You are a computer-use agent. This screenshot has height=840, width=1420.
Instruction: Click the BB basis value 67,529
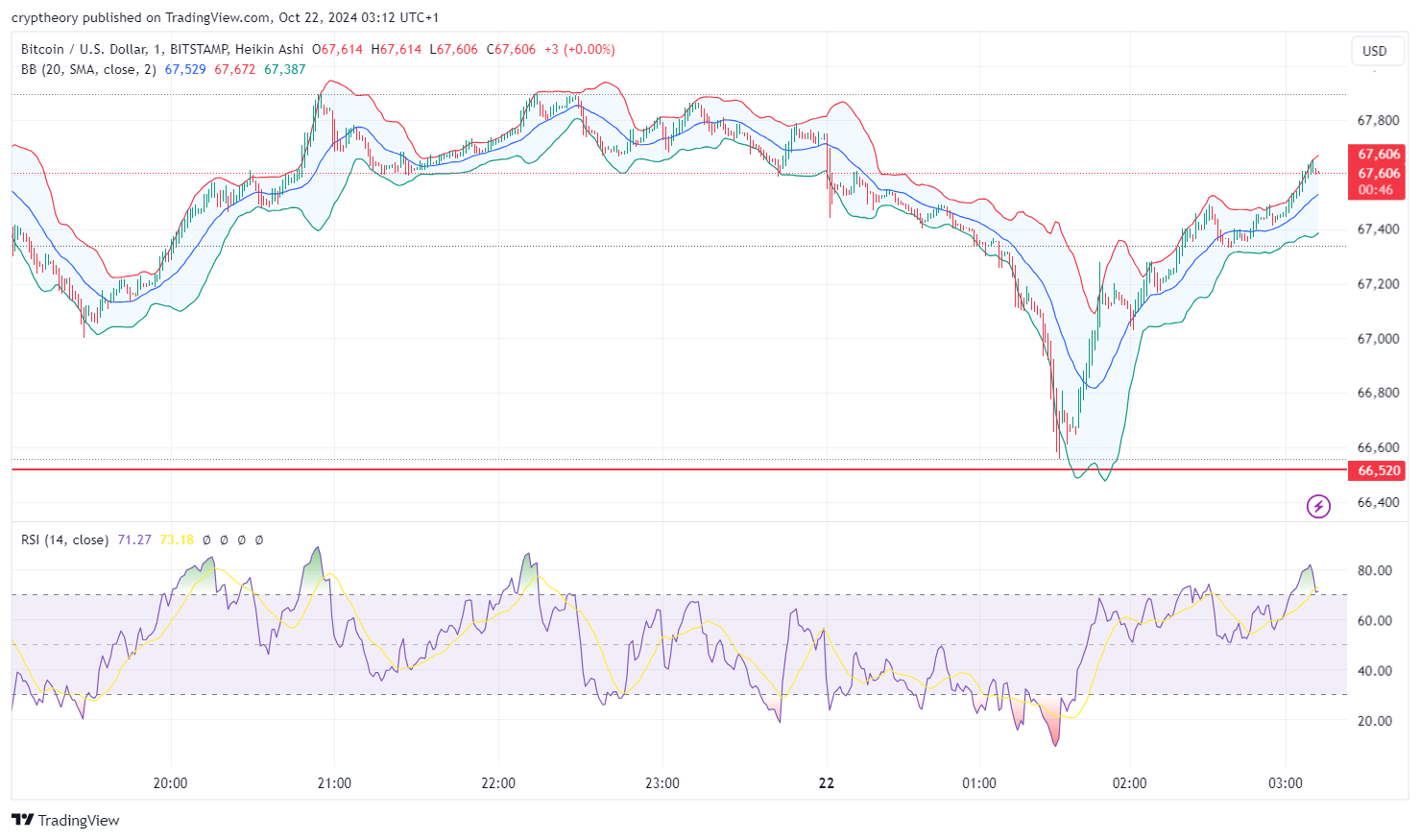185,69
